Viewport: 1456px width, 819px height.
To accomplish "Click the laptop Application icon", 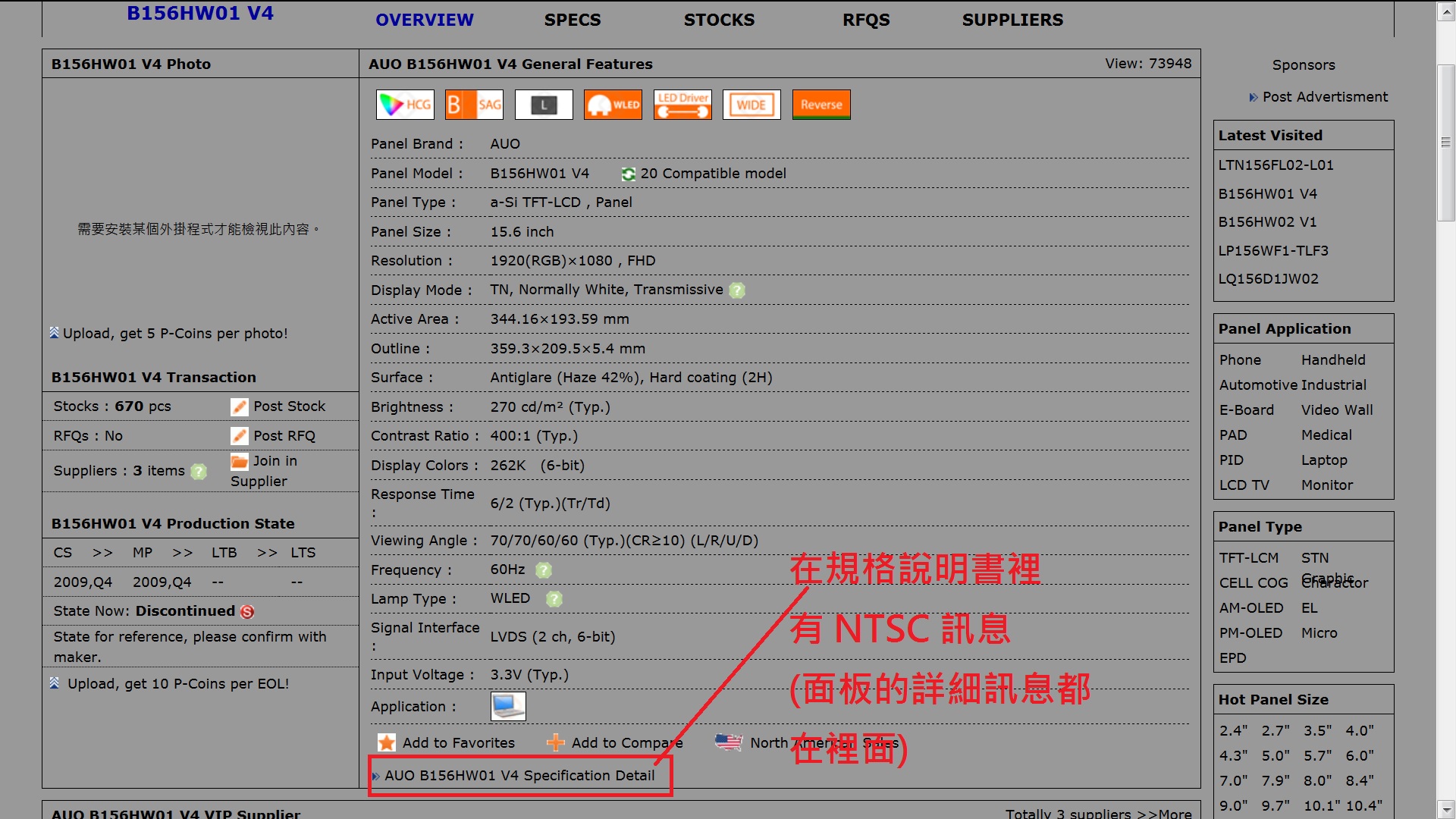I will pos(508,706).
